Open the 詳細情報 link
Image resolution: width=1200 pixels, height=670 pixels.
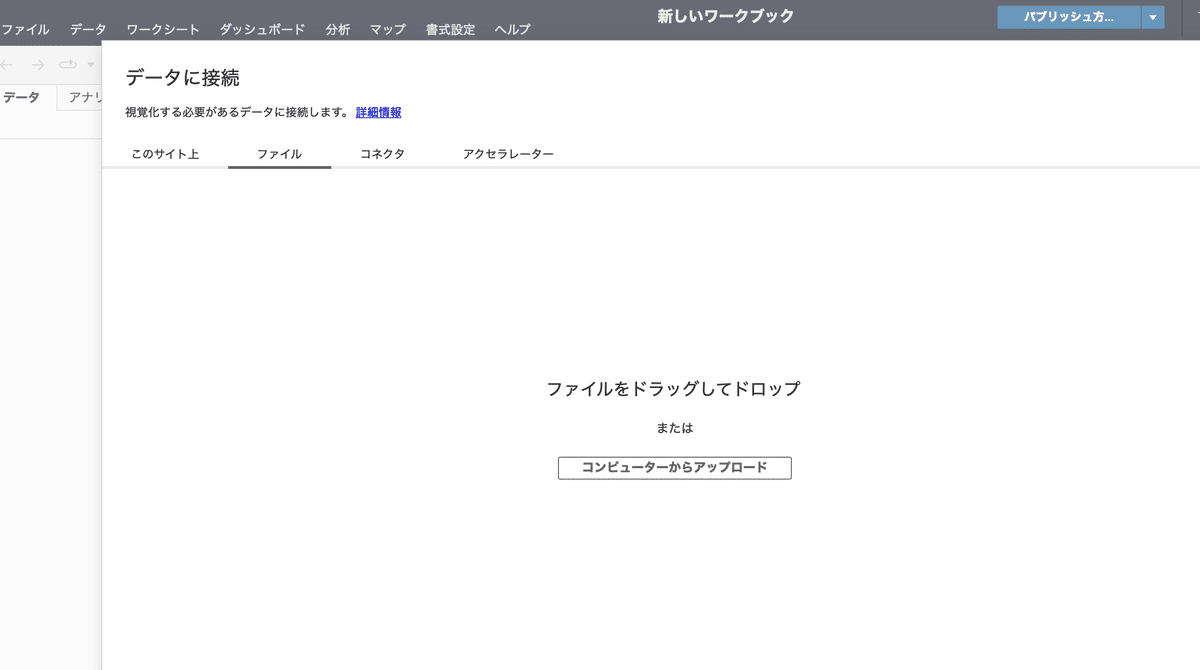tap(379, 113)
